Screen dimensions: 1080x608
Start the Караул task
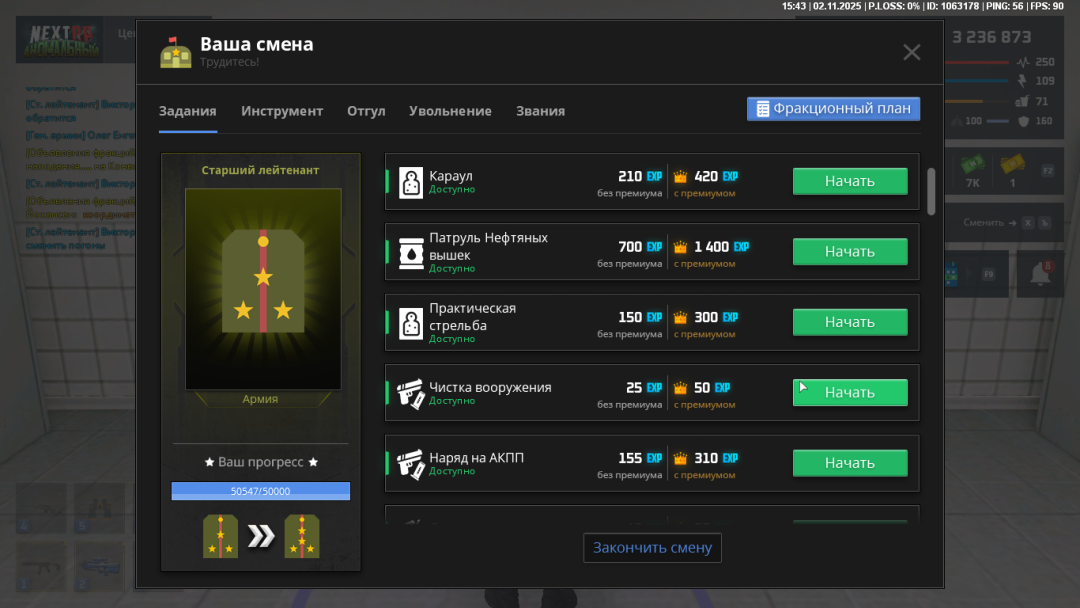point(850,181)
